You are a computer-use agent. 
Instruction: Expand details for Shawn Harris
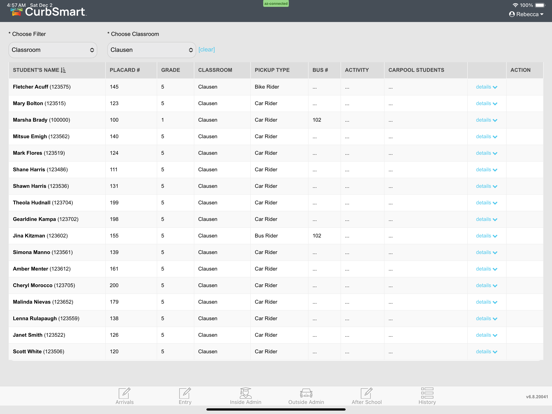[486, 186]
